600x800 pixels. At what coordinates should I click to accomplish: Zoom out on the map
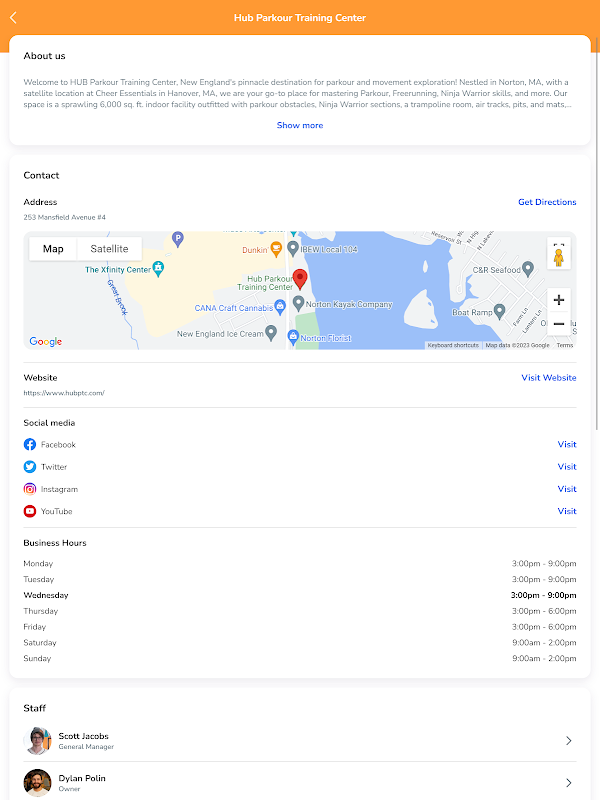coord(559,324)
